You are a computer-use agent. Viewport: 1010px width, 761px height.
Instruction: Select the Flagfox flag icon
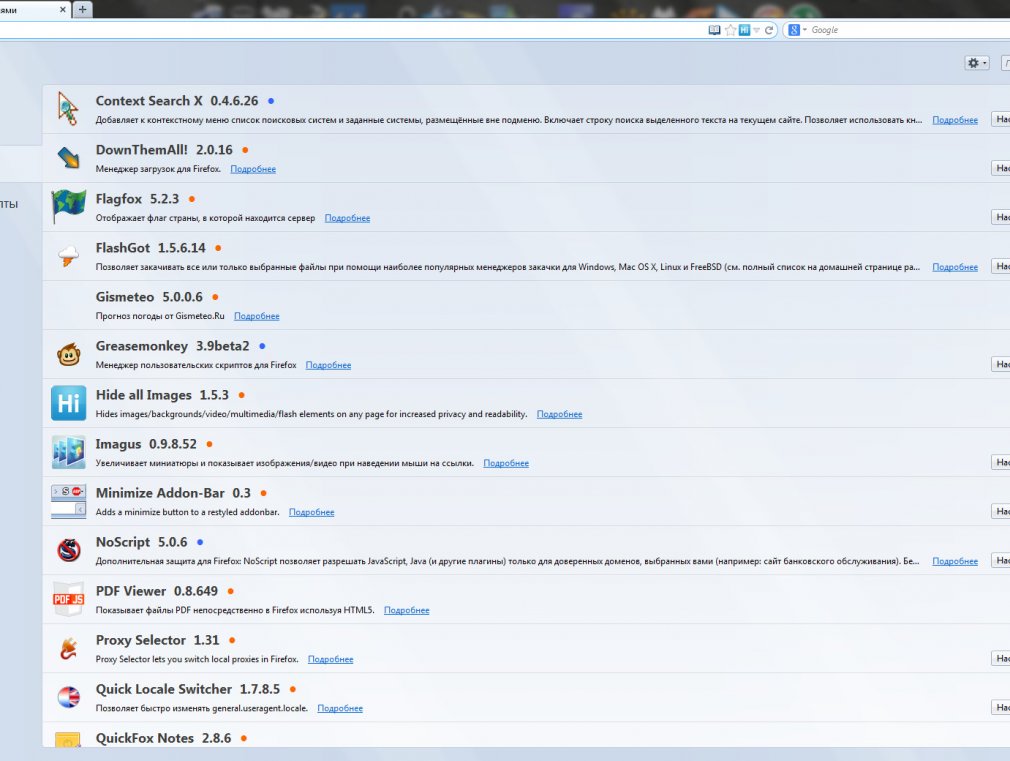coord(68,206)
